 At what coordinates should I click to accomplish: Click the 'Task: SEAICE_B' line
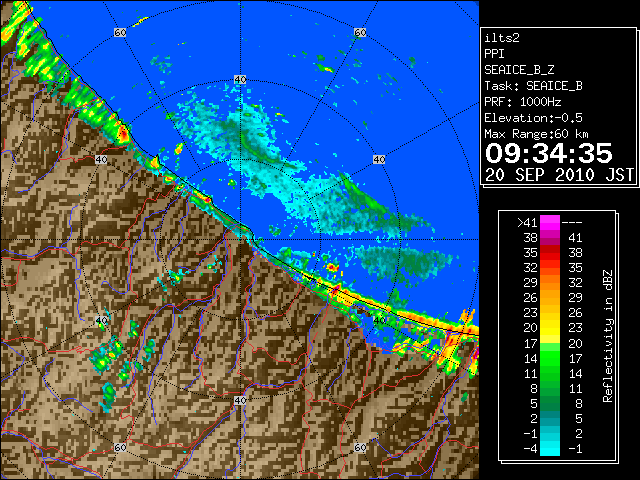(533, 86)
